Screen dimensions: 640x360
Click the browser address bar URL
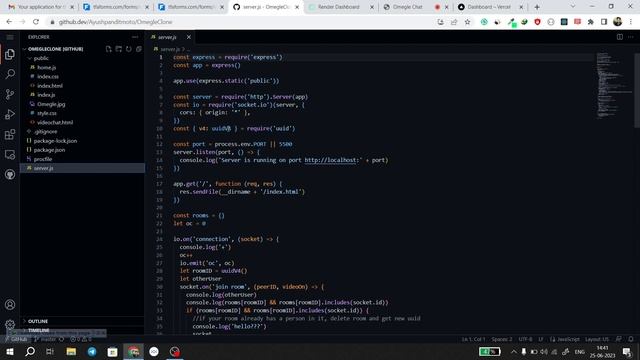116,22
